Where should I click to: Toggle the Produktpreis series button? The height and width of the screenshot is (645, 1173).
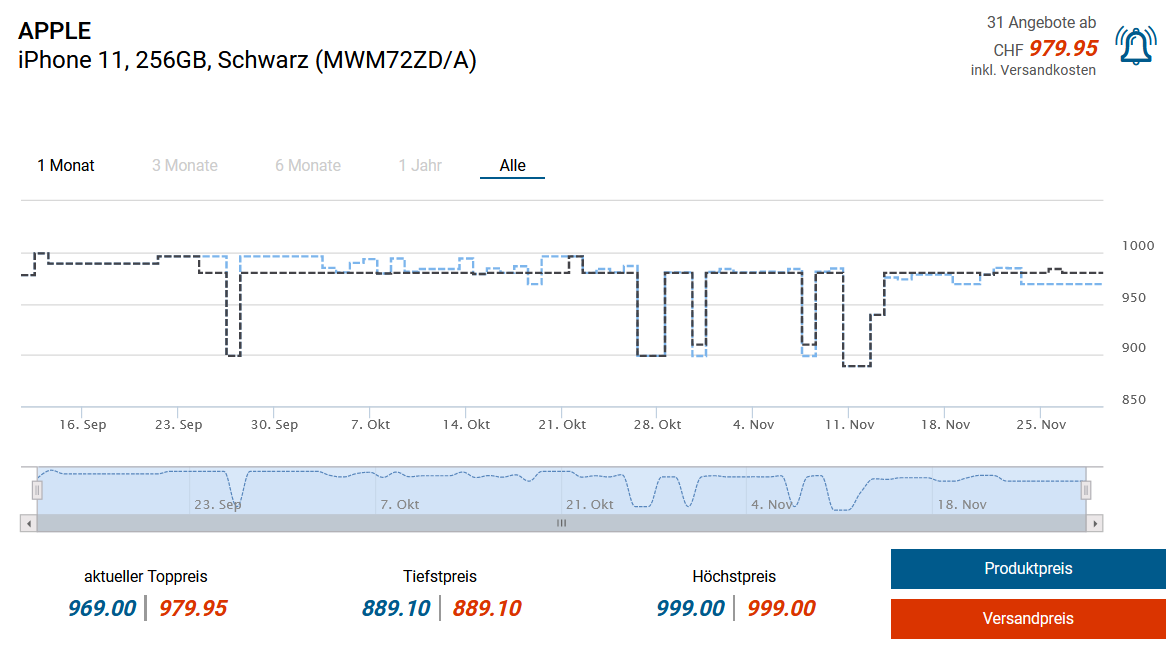pos(1028,569)
